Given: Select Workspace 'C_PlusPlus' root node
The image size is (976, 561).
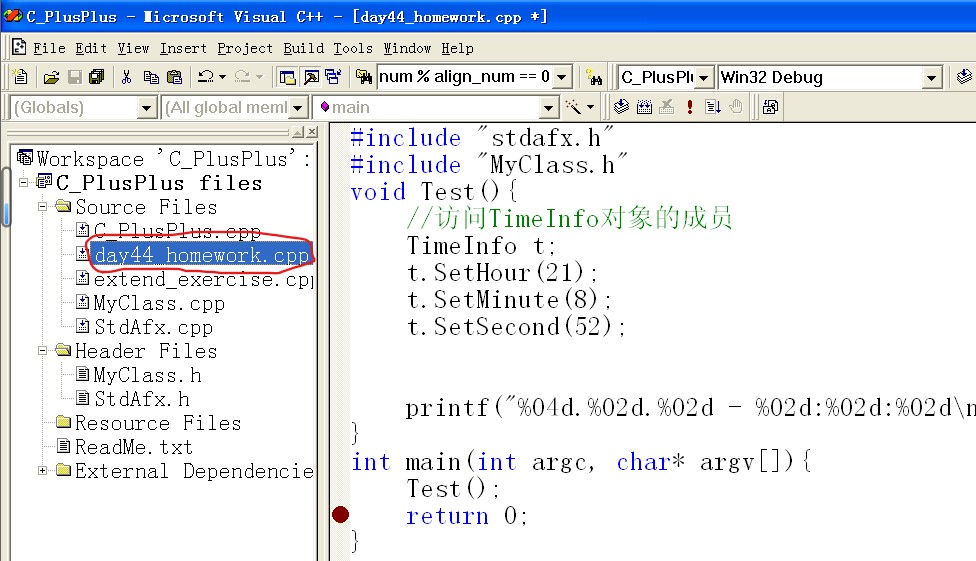Looking at the screenshot, I should [x=173, y=159].
